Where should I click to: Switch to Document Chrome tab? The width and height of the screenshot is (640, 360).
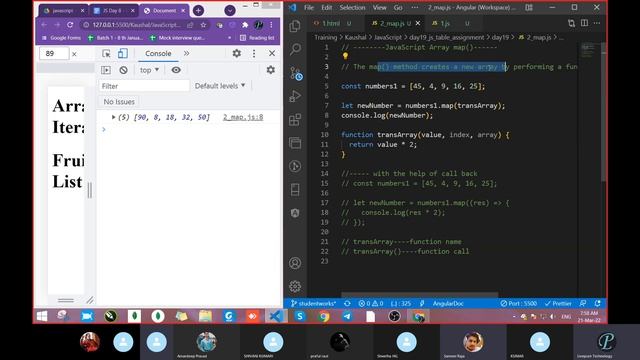164,11
